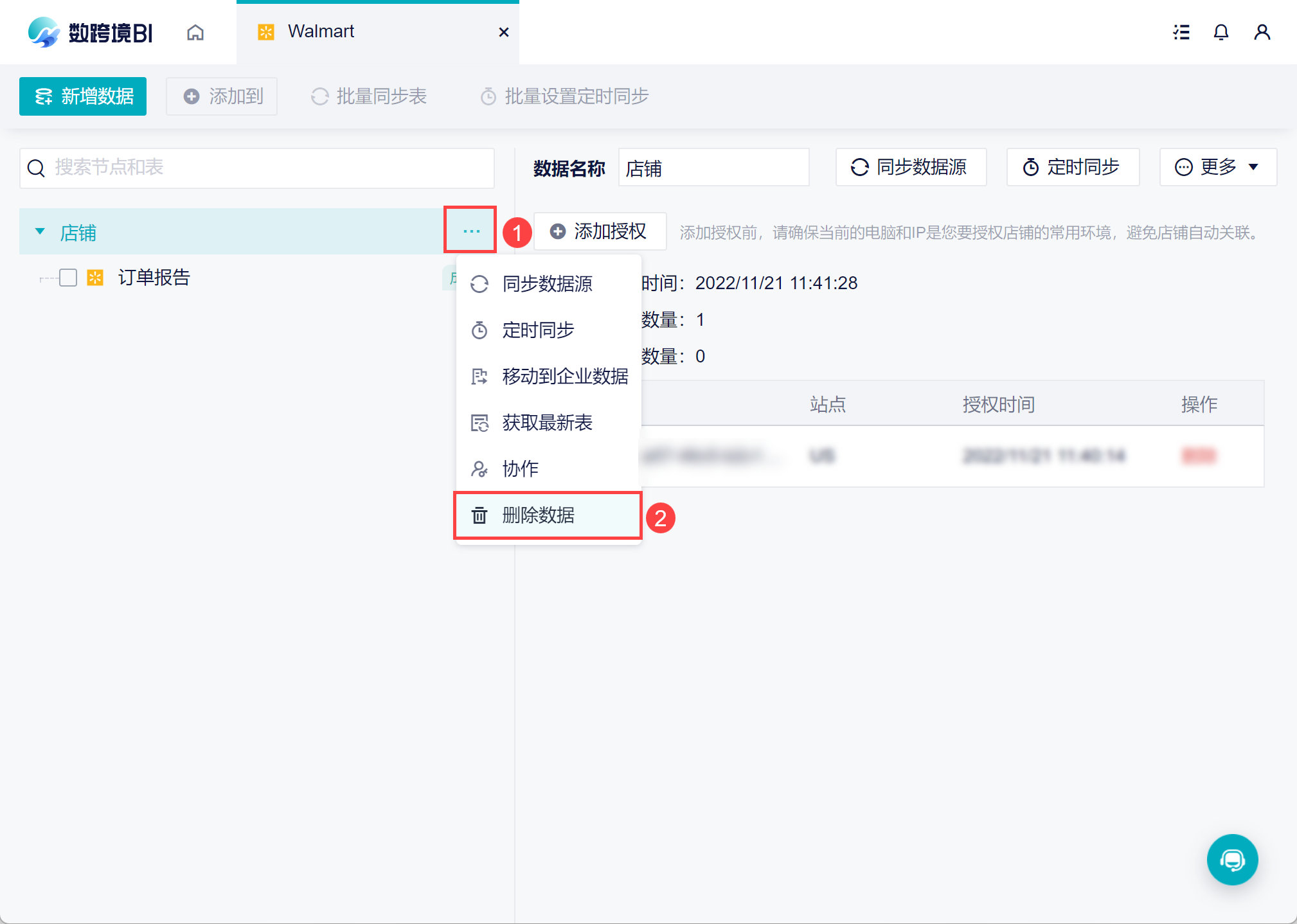Image resolution: width=1297 pixels, height=924 pixels.
Task: Collapse the 店铺 tree node arrow
Action: pos(40,231)
